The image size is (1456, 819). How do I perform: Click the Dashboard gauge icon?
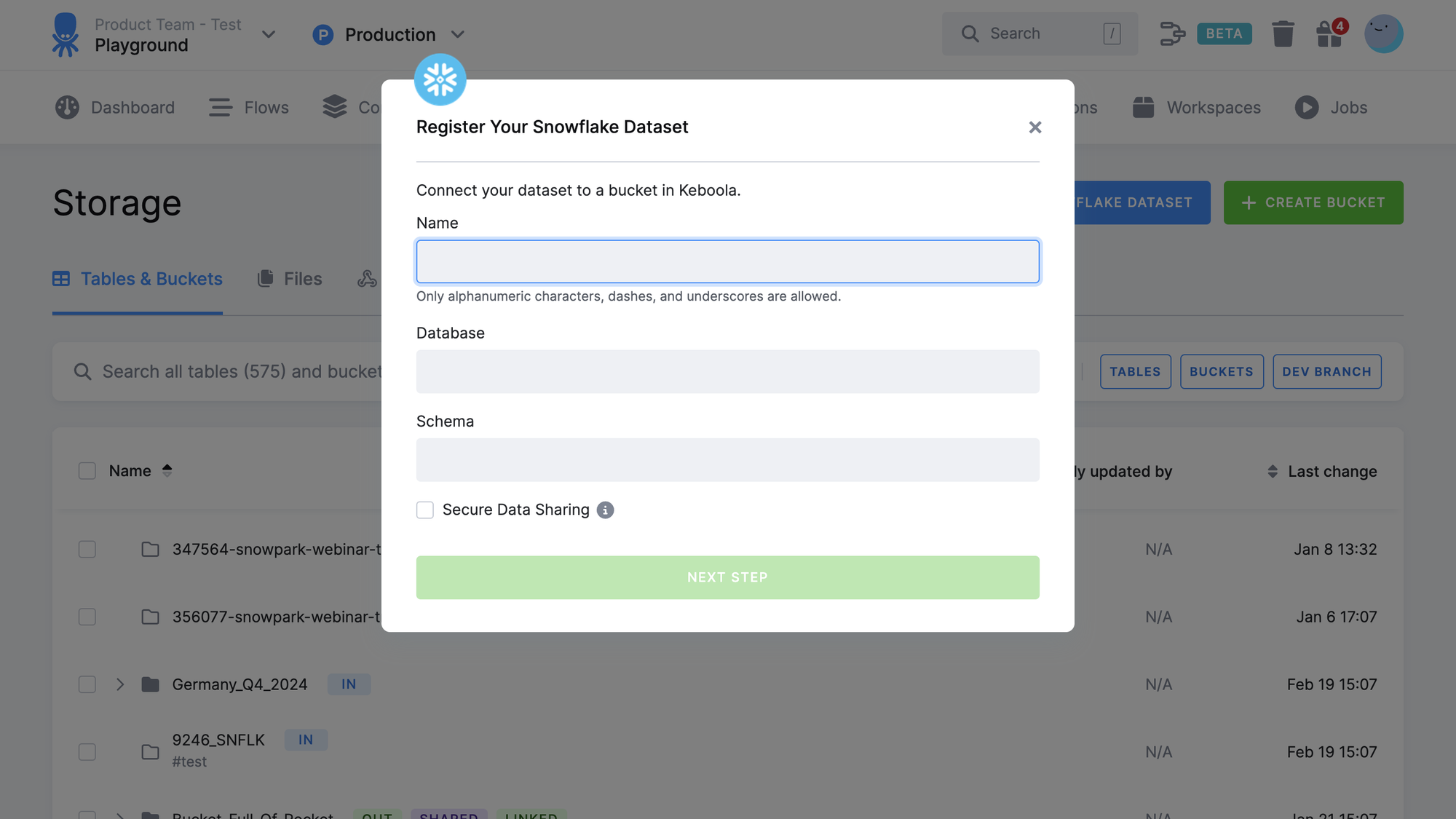point(66,107)
